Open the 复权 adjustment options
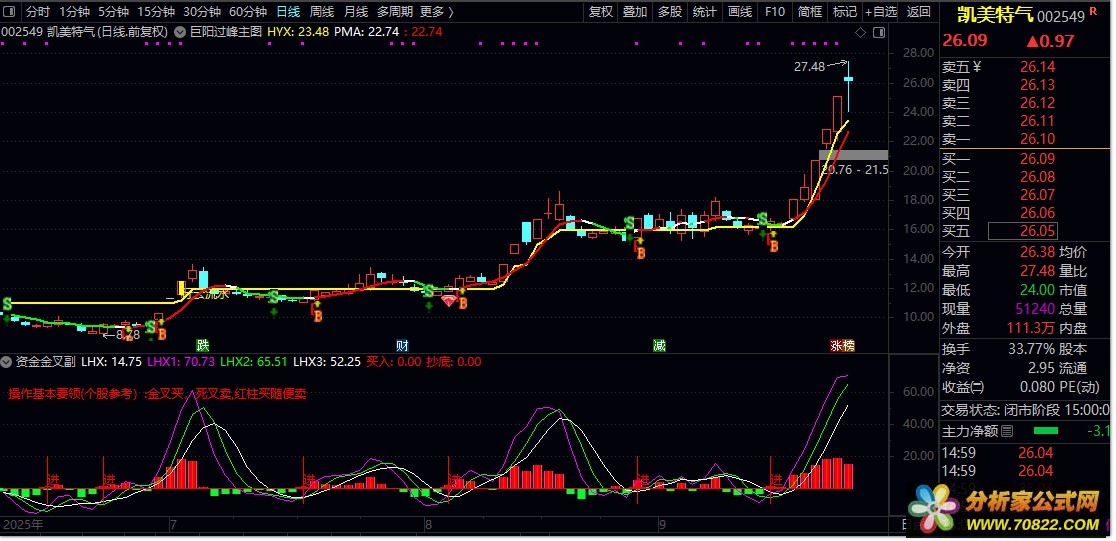 tap(601, 11)
